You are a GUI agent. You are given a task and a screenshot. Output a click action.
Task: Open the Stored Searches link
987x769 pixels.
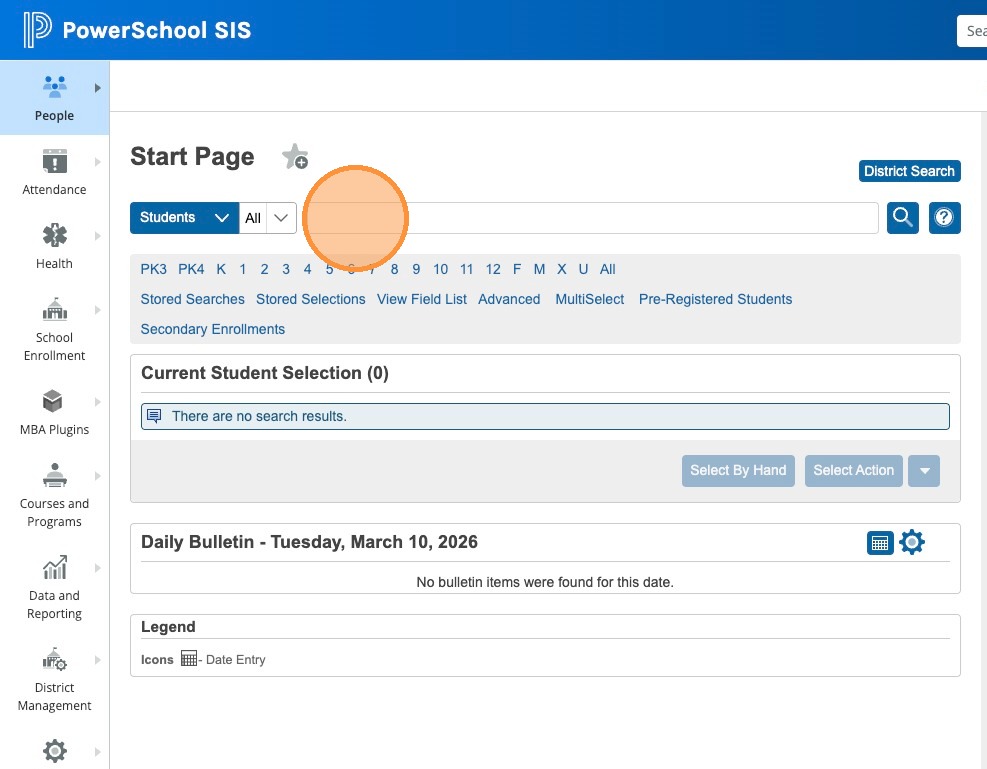coord(192,299)
